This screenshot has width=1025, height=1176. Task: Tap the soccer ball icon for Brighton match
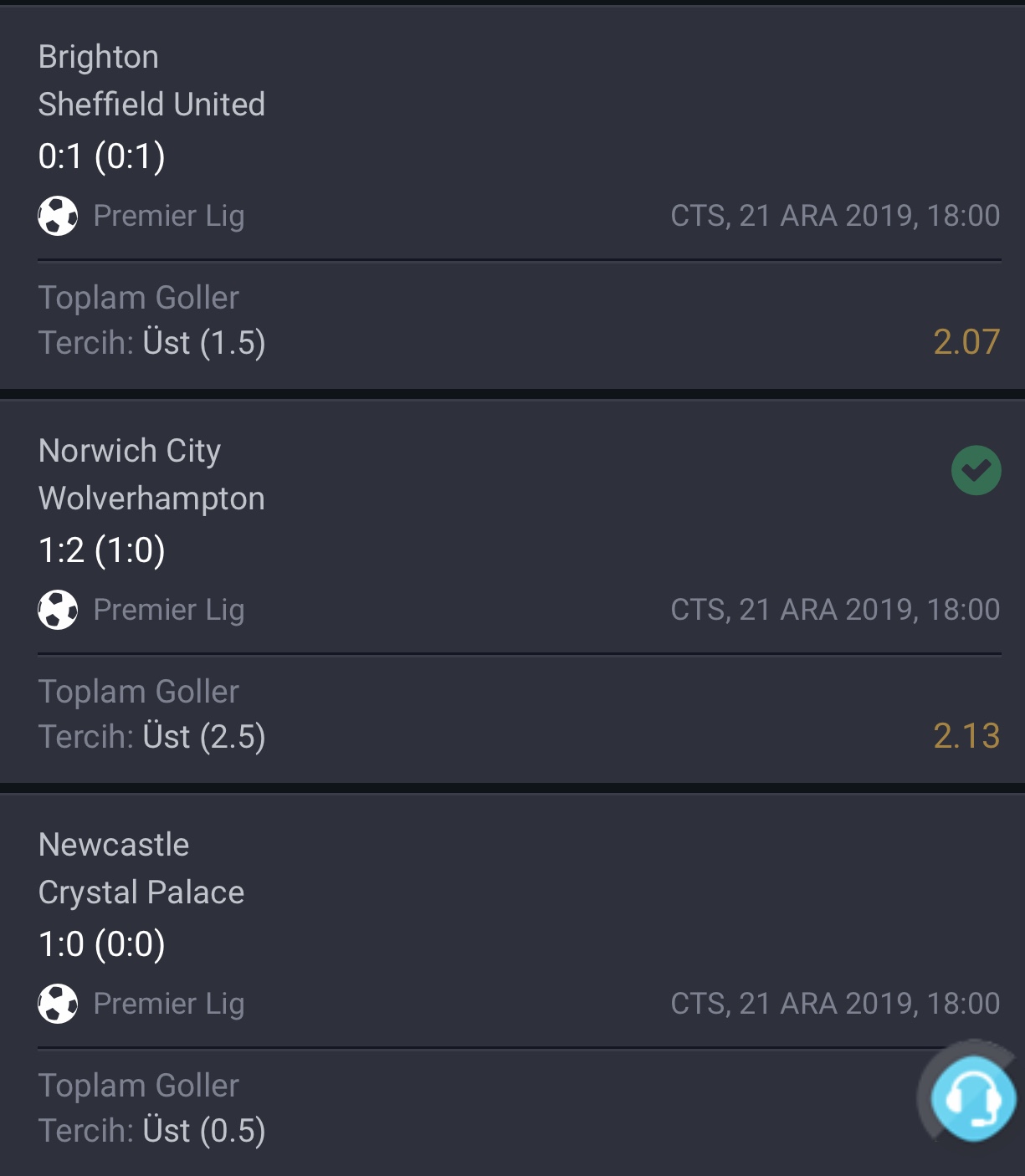[58, 216]
